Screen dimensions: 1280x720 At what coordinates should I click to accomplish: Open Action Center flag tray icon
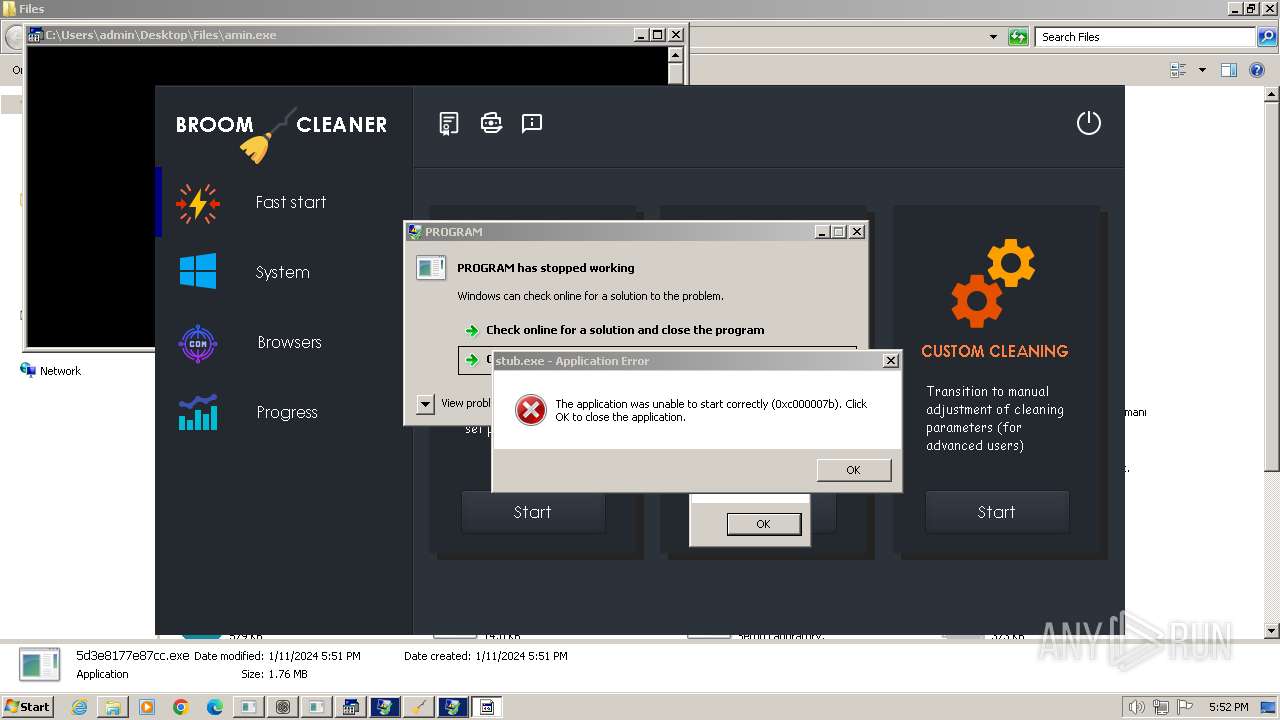1185,707
